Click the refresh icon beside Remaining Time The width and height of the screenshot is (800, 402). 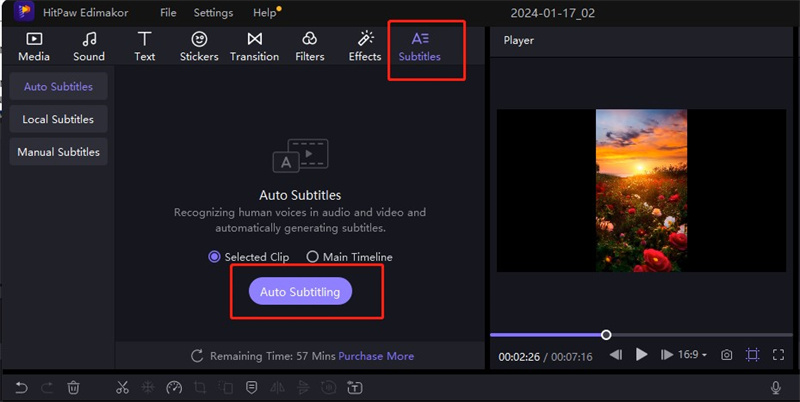[197, 356]
